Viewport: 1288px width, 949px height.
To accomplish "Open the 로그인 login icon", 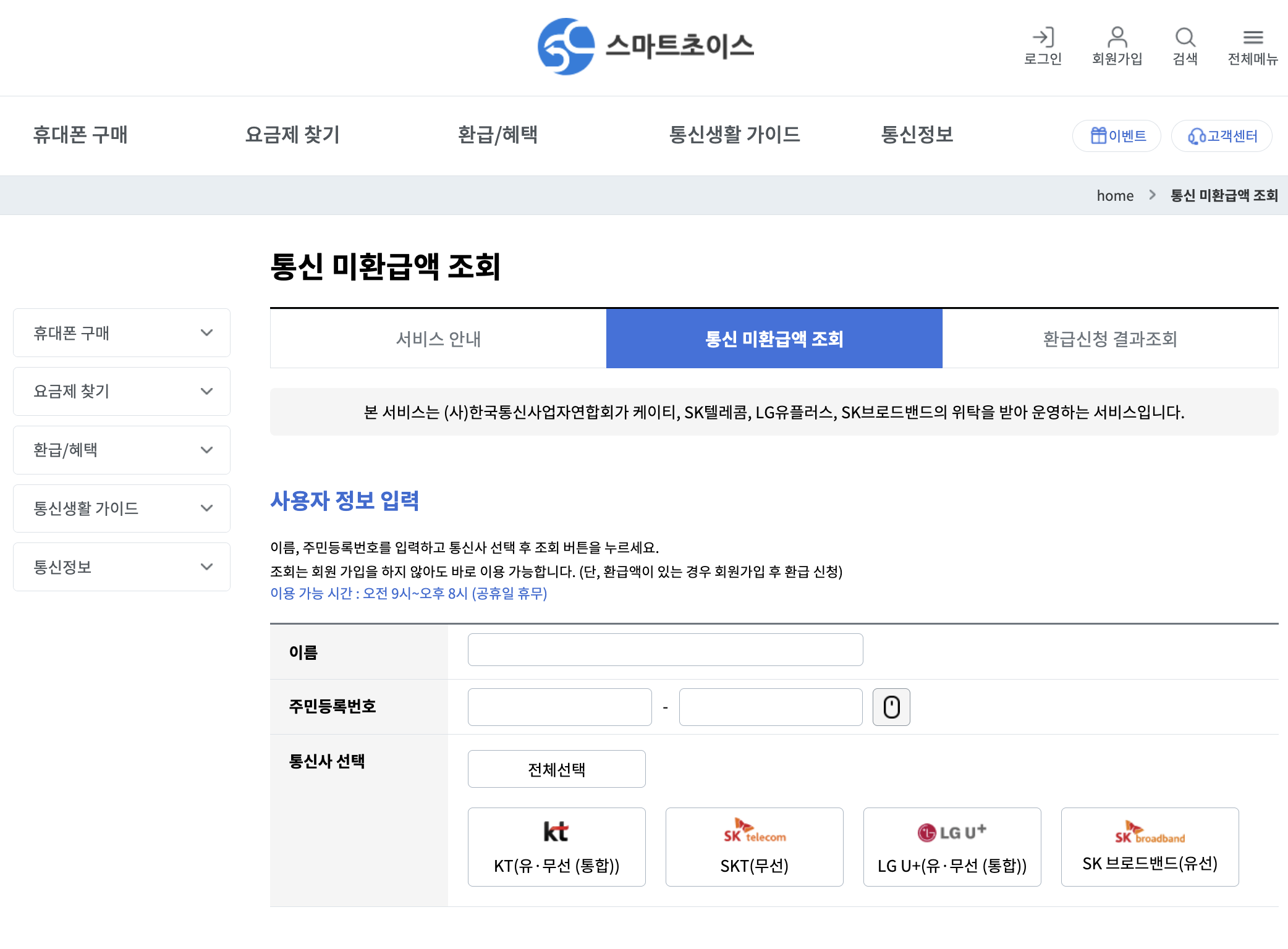I will 1043,46.
